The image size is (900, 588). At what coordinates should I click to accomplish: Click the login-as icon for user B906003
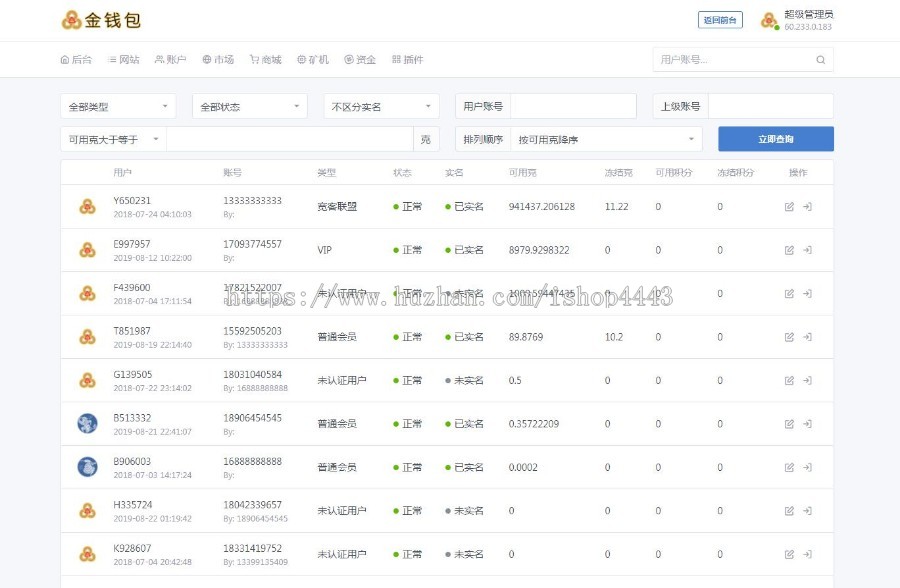(x=807, y=467)
